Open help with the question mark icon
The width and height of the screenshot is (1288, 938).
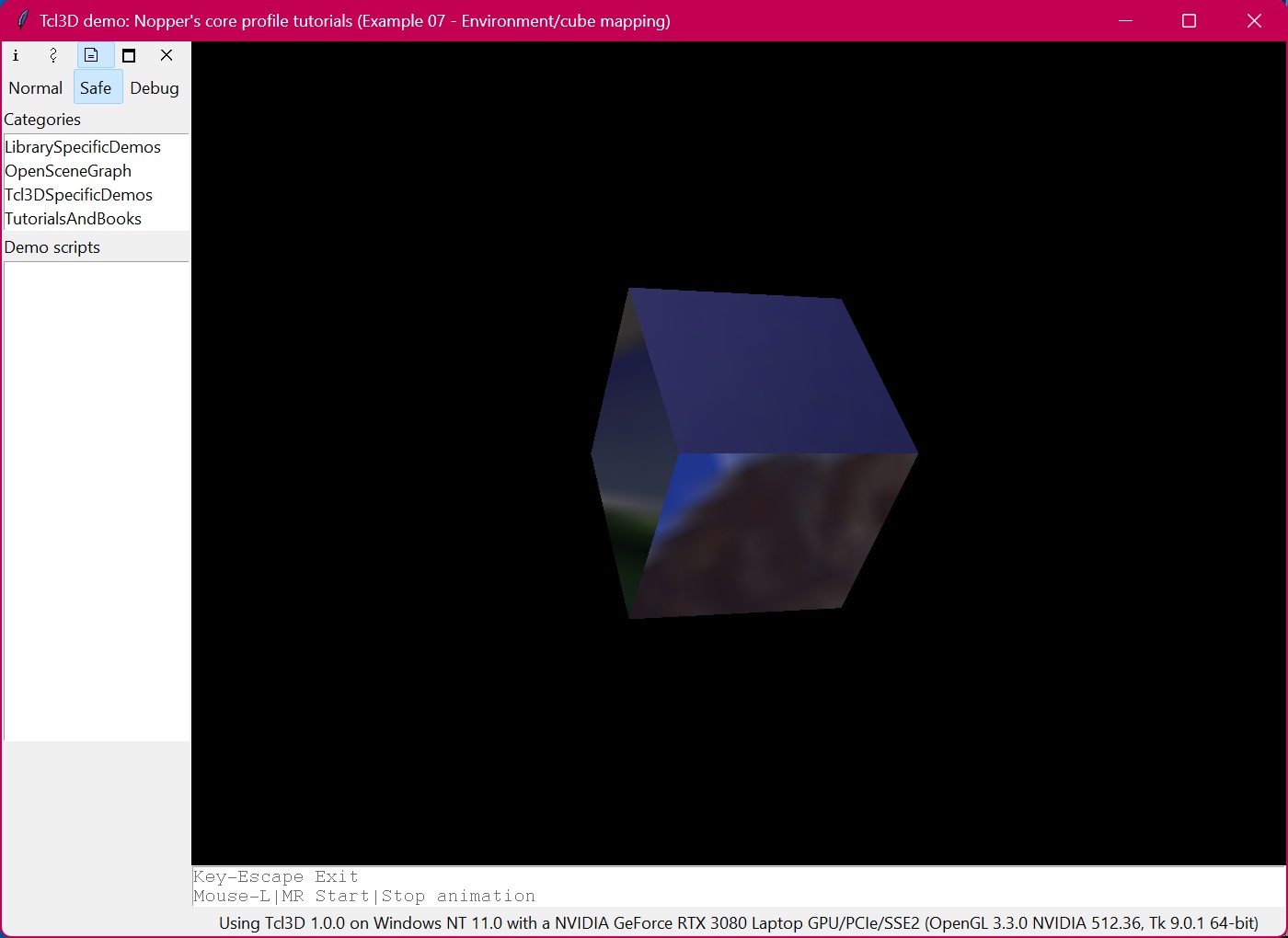tap(53, 55)
